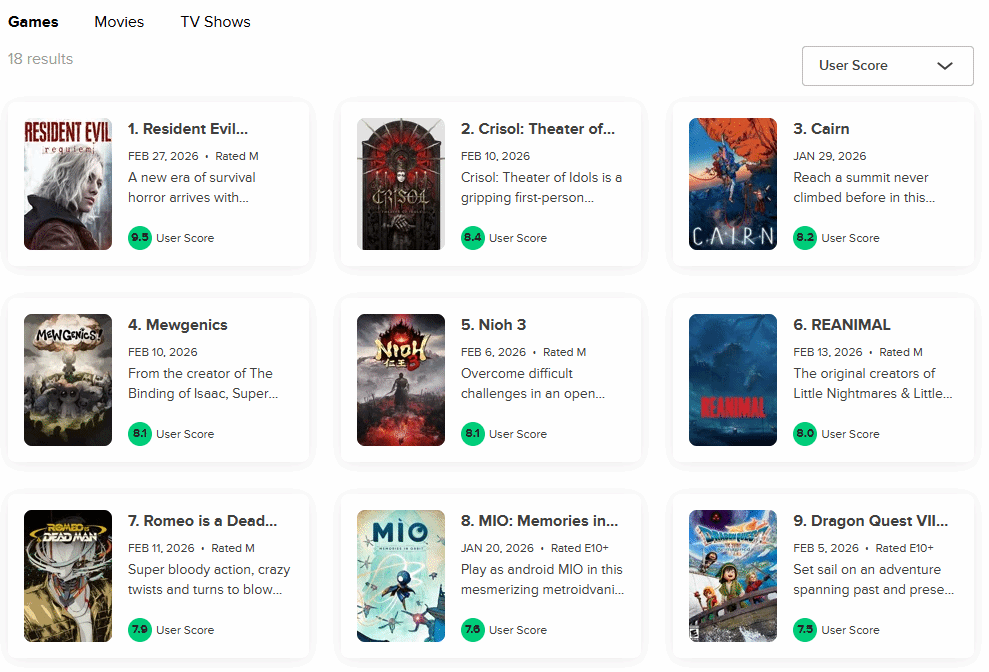Open the Resident Evil Requiem cover image
Screen dimensions: 989x672
(68, 184)
